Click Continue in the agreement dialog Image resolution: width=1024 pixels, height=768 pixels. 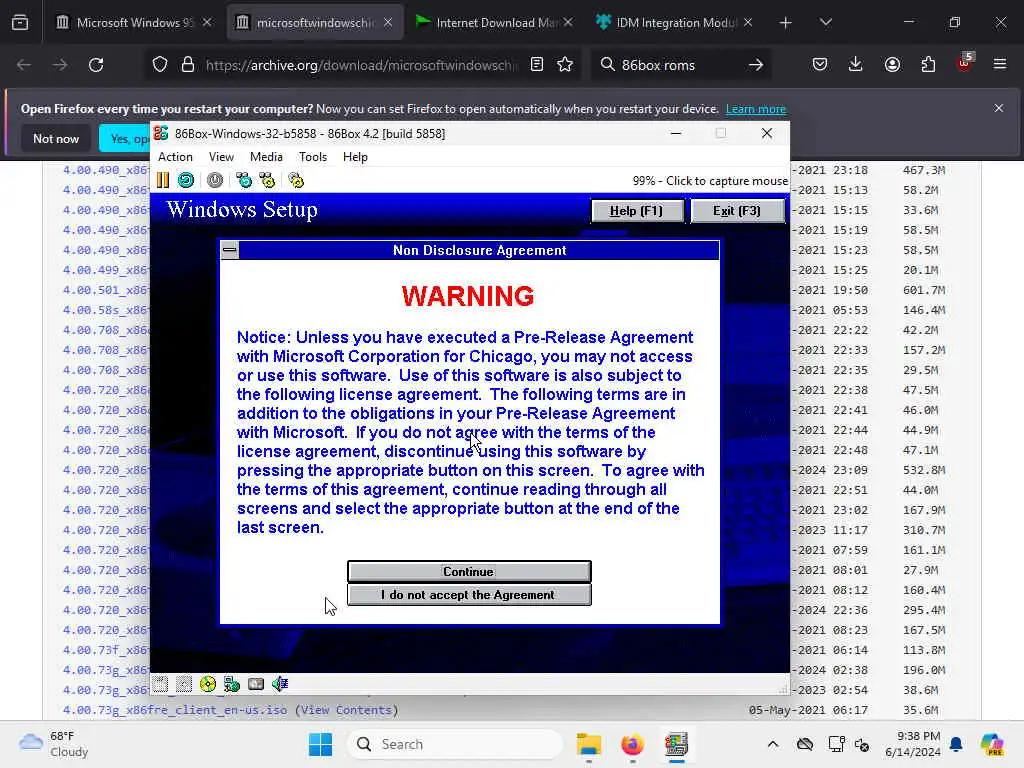pyautogui.click(x=469, y=571)
